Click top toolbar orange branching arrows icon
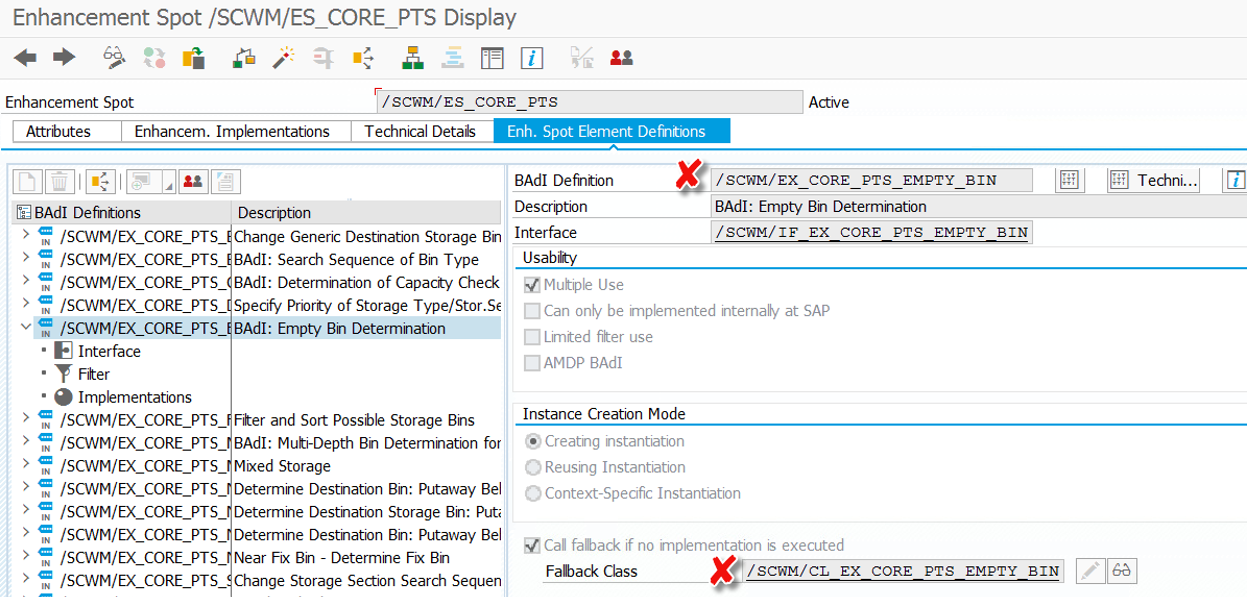The image size is (1260, 597). [x=363, y=58]
